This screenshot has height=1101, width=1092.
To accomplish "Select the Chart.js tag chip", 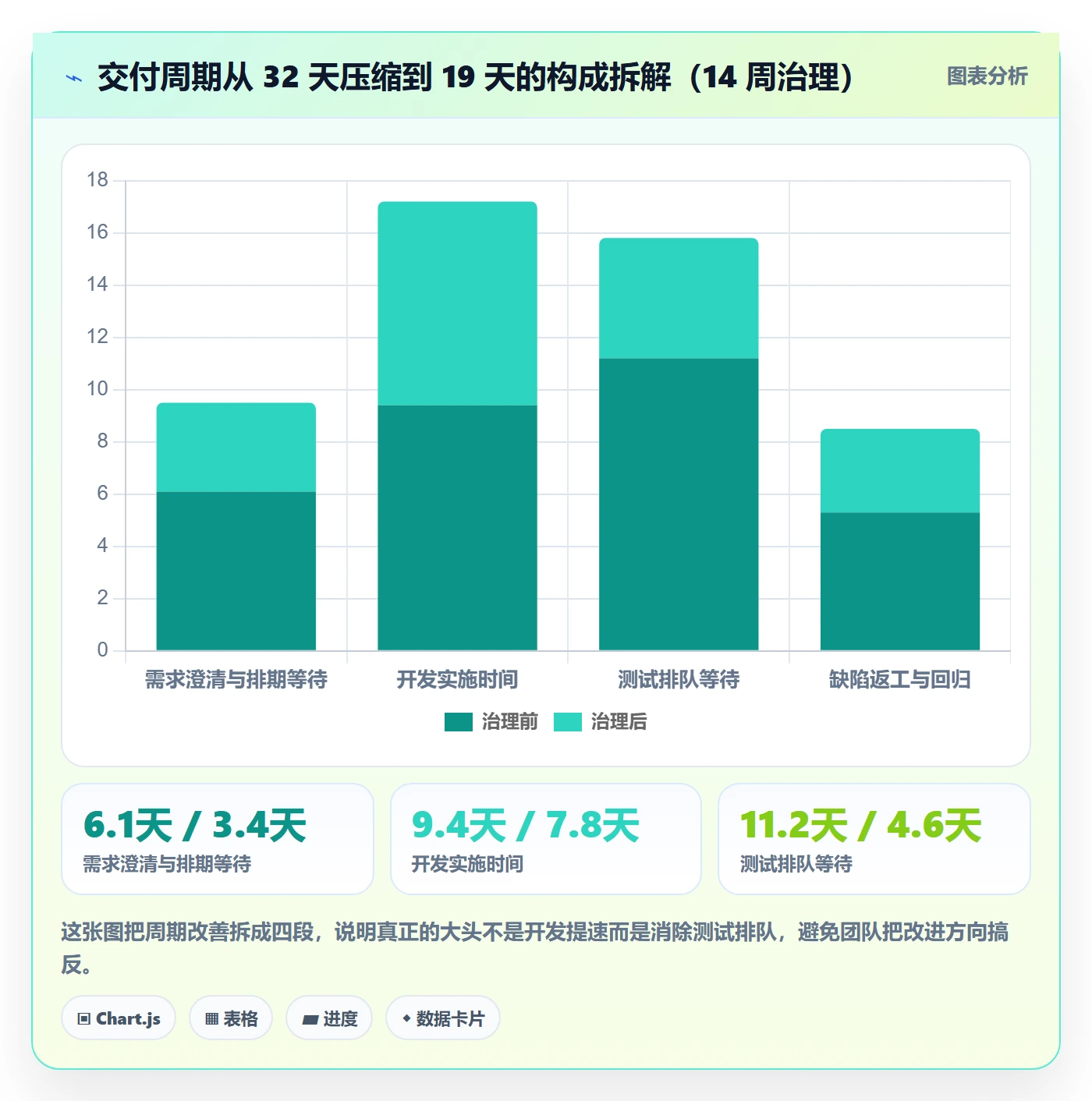I will [119, 1018].
